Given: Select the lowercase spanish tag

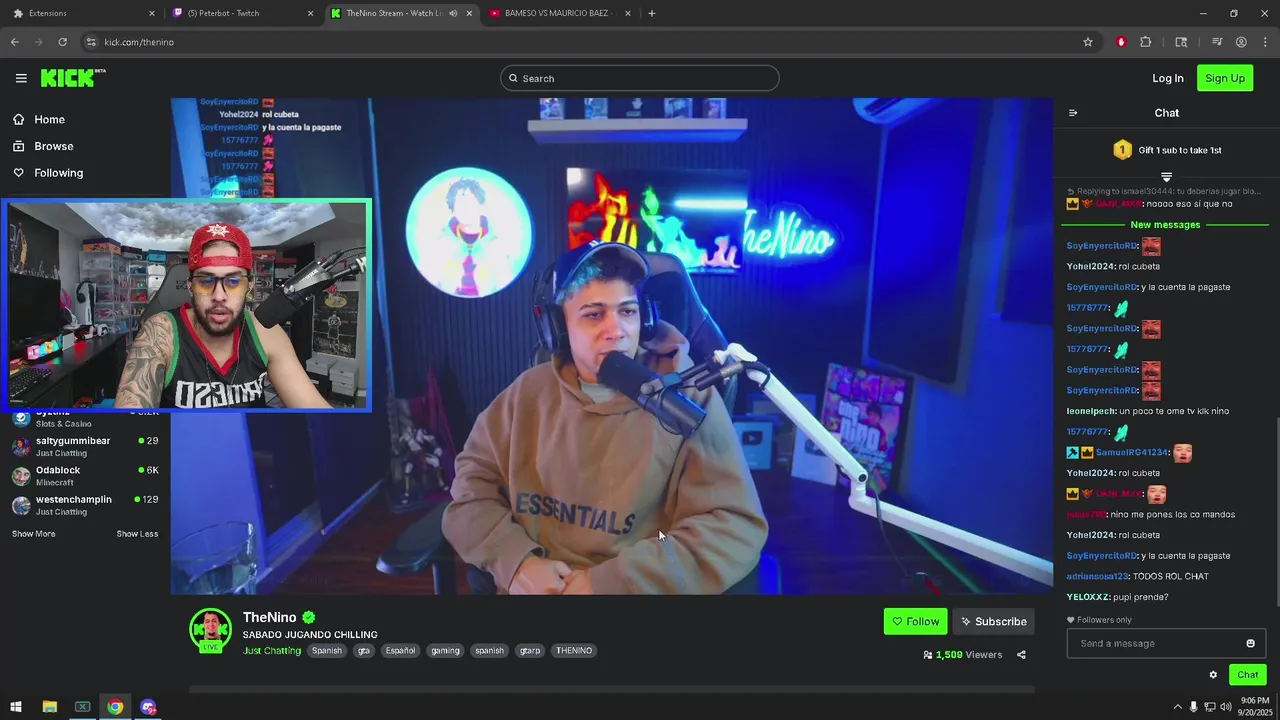Looking at the screenshot, I should point(490,651).
